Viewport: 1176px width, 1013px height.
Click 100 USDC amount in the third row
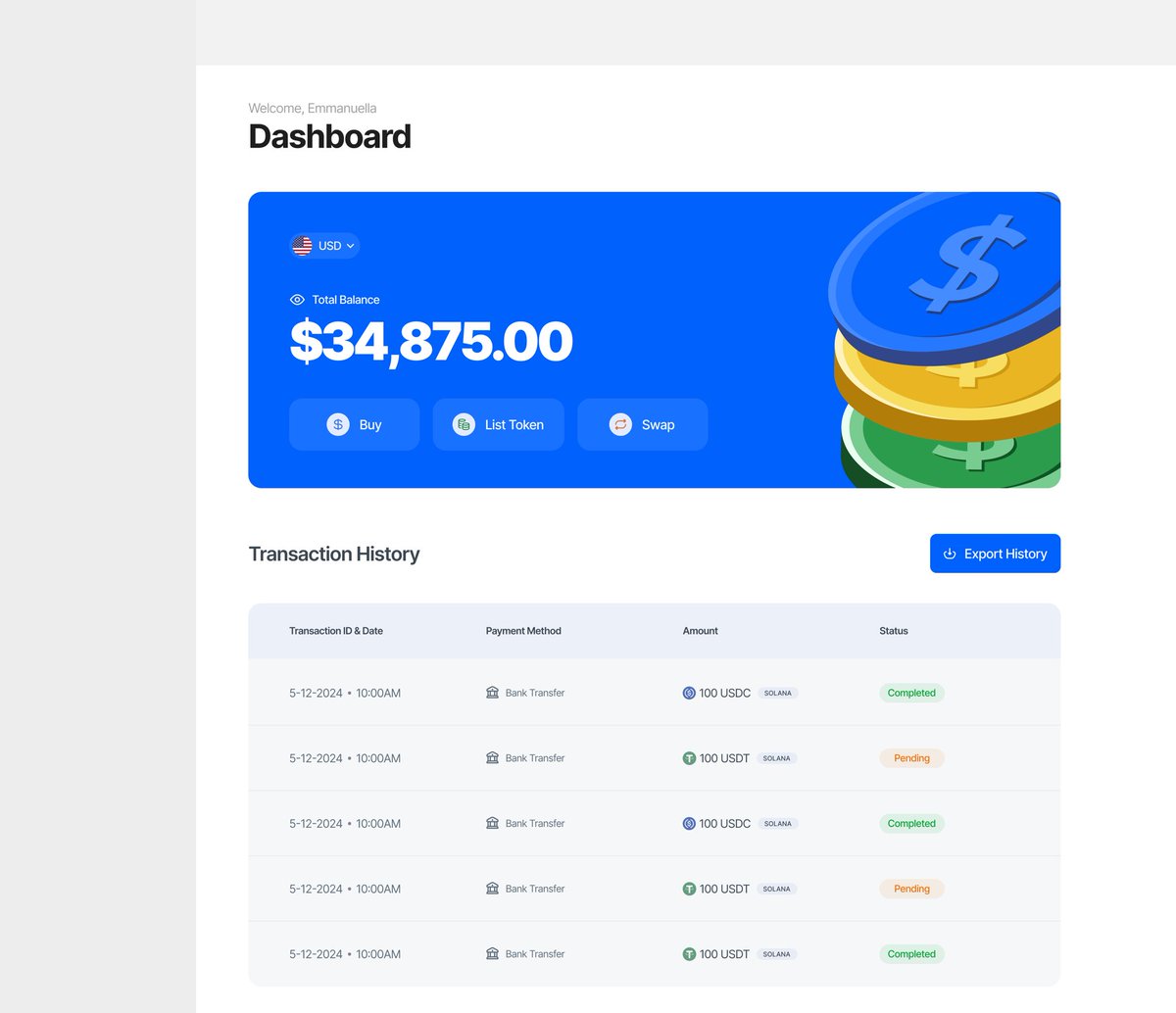[x=725, y=824]
